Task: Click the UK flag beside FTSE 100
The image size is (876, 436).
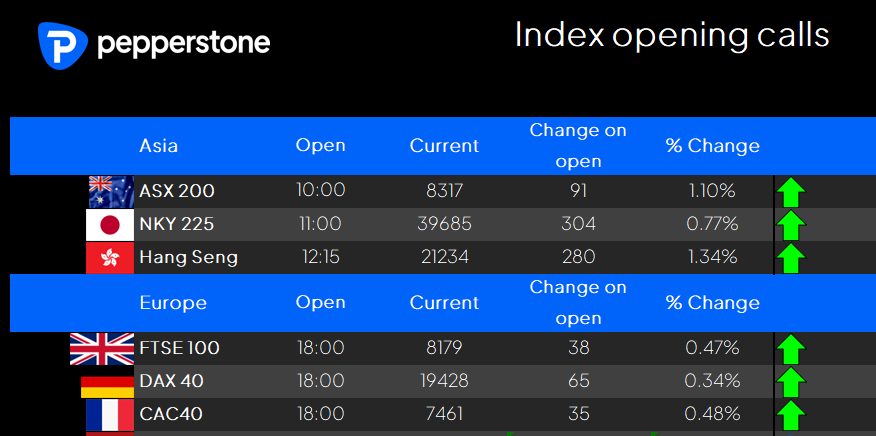Action: (102, 349)
